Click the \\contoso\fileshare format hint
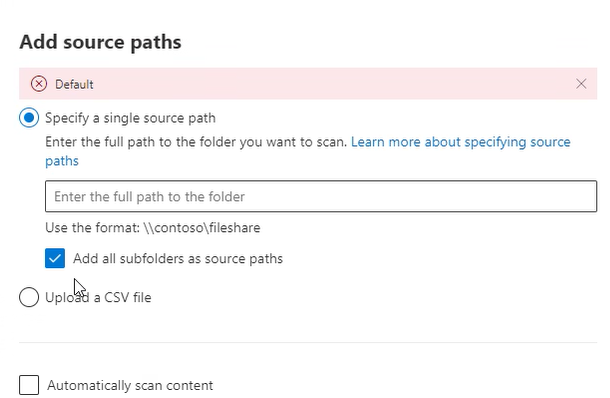This screenshot has height=398, width=610. 202,228
